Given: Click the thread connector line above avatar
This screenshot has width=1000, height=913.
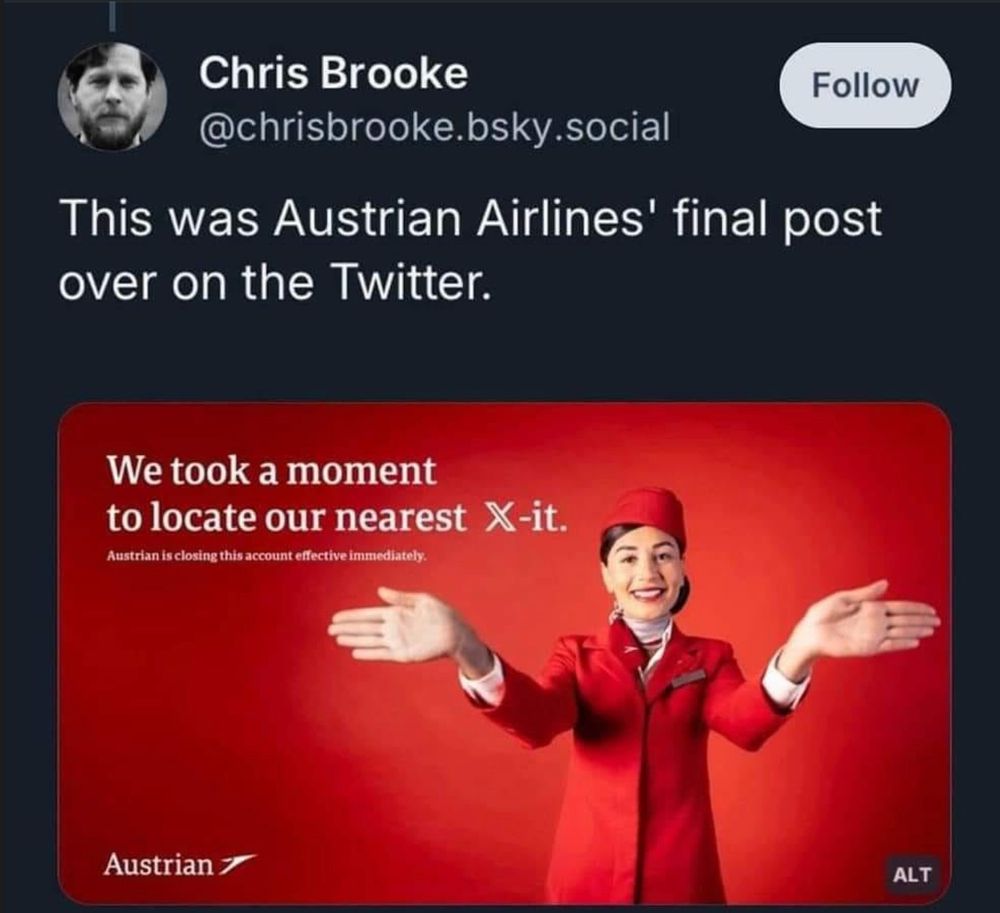Looking at the screenshot, I should 113,15.
